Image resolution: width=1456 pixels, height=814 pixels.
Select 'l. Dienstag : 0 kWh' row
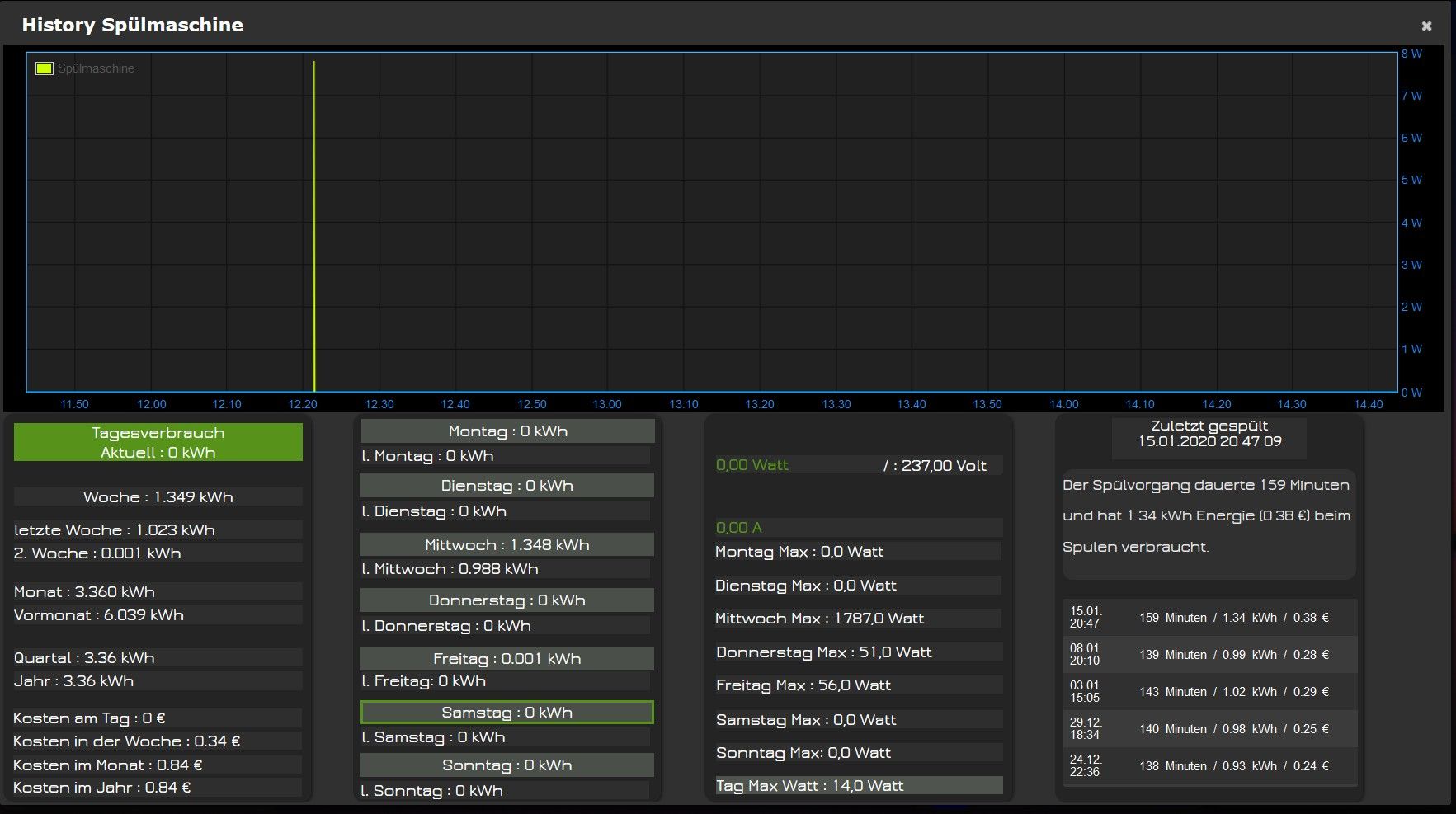tap(506, 511)
